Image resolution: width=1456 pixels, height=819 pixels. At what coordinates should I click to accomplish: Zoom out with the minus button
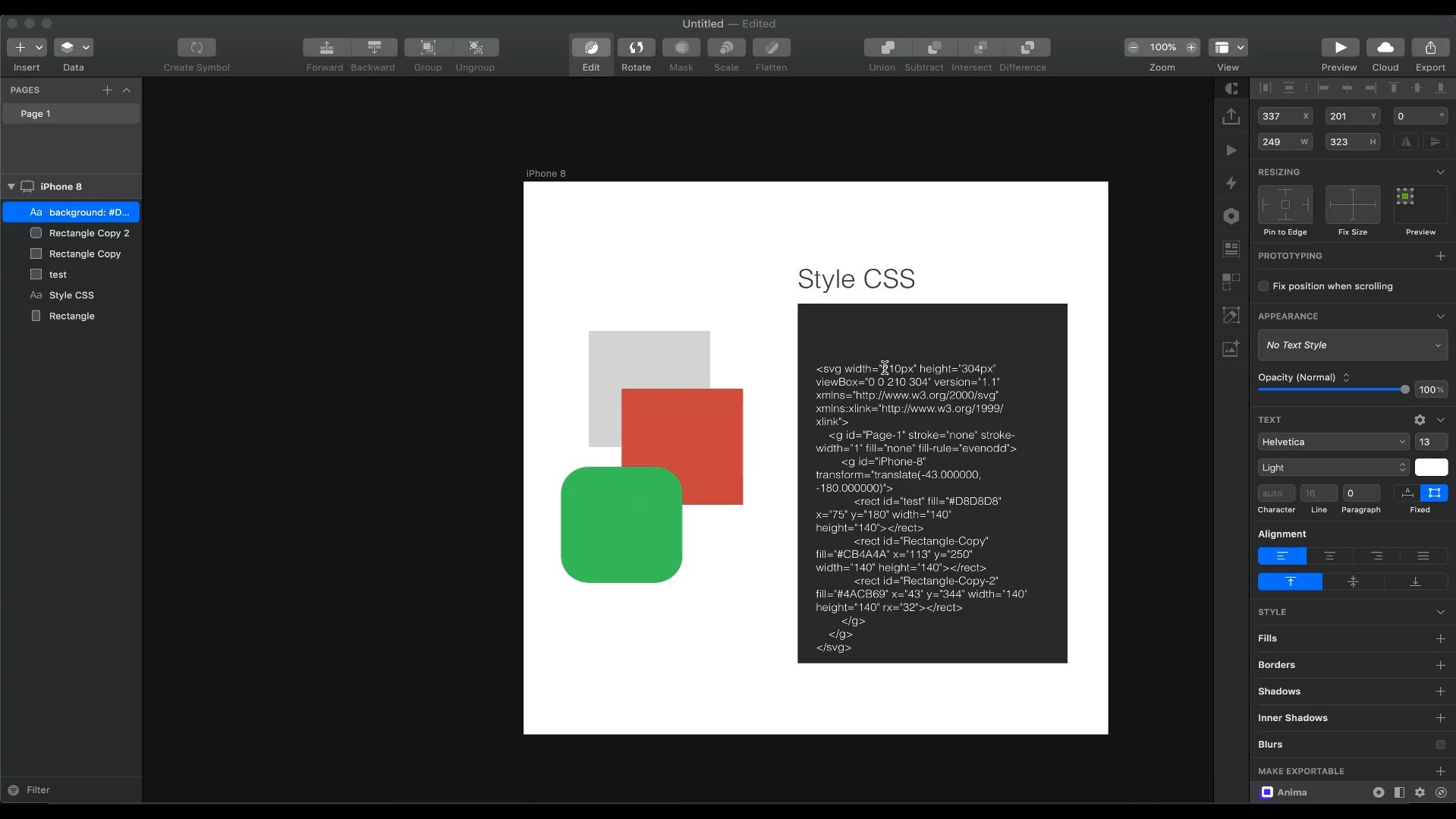click(1134, 47)
